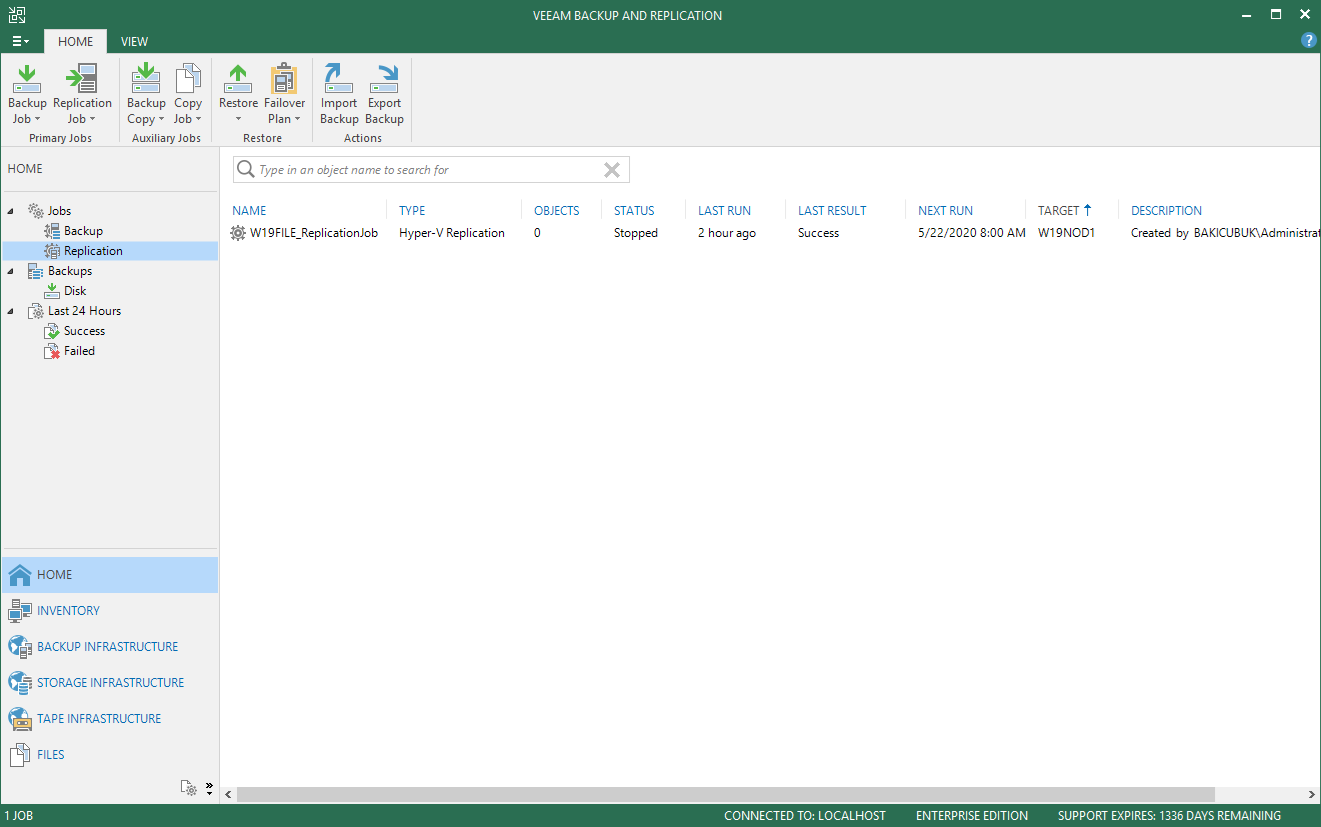Open the STORAGE INFRASTRUCTURE view

(110, 683)
